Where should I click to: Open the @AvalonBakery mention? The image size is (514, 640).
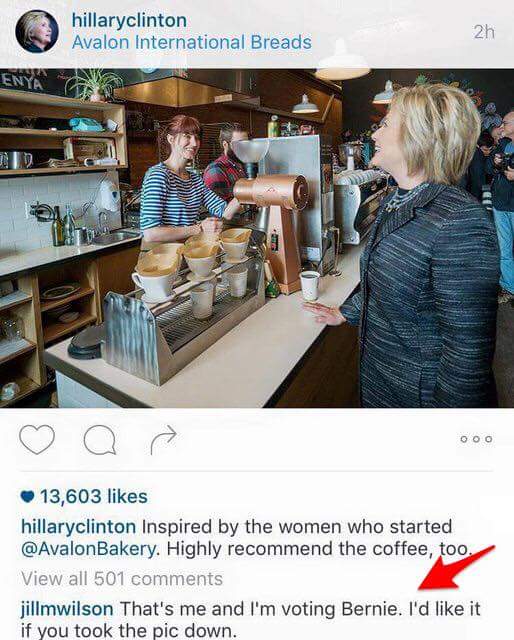(88, 549)
